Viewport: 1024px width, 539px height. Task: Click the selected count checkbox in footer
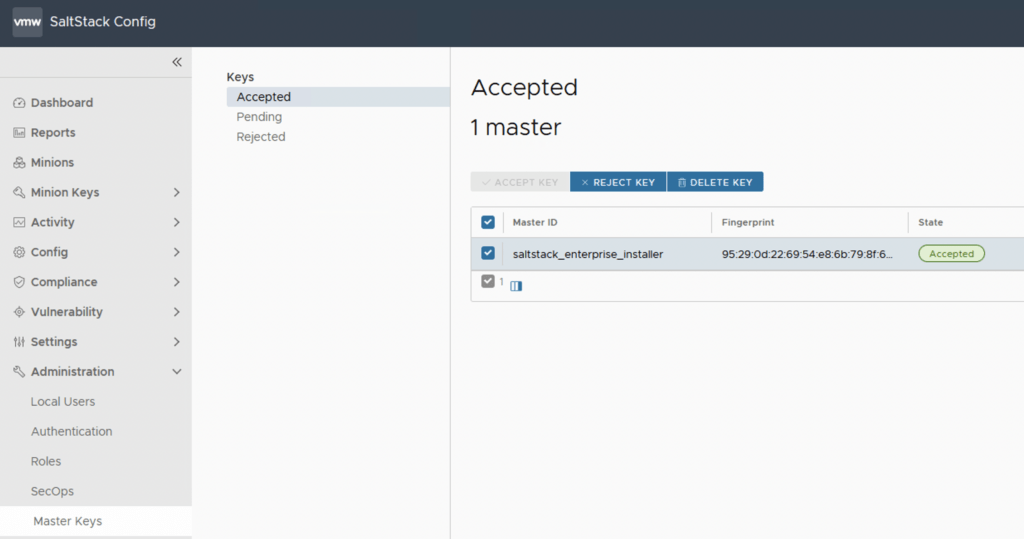488,282
